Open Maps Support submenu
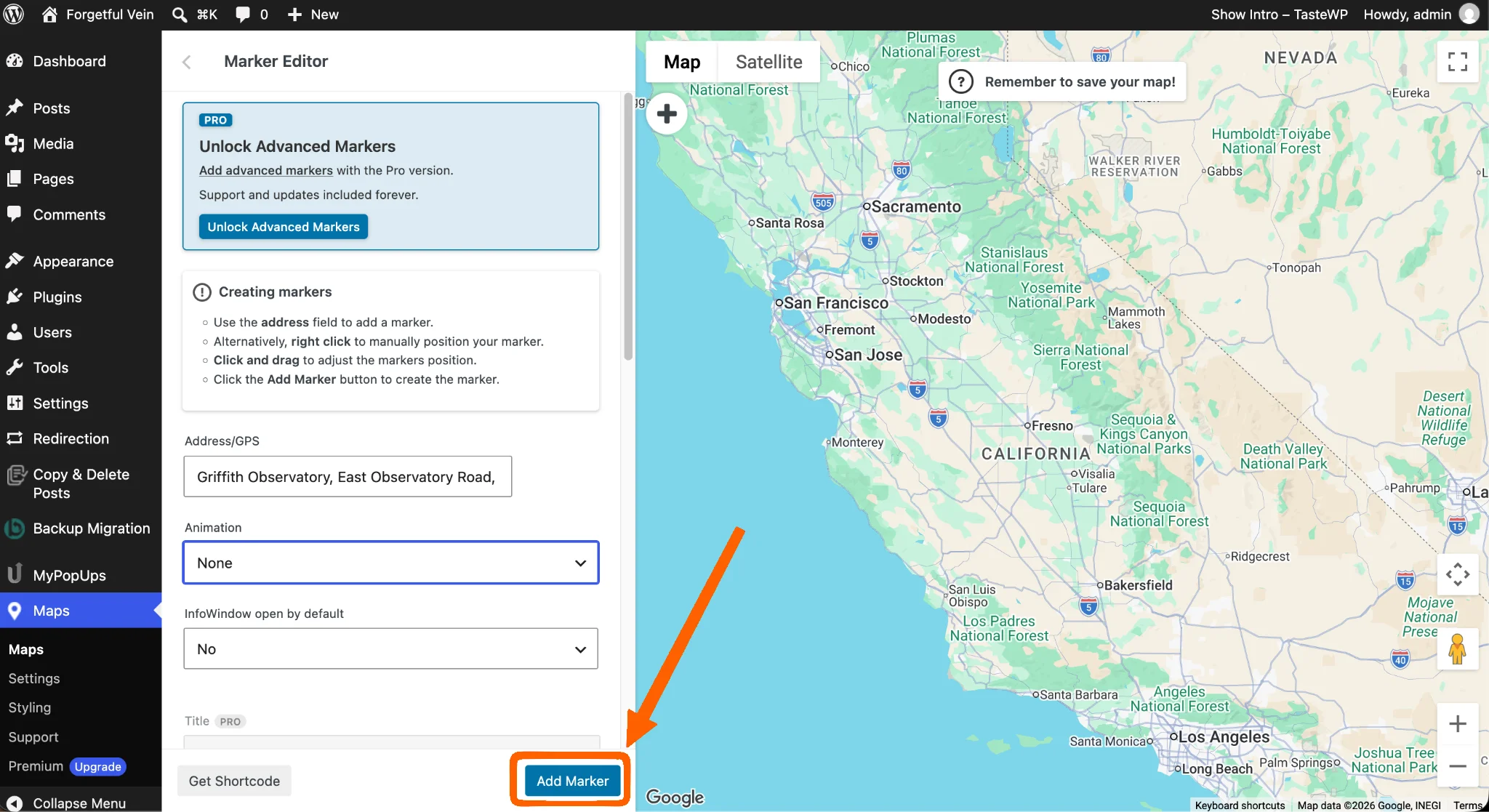Screen dimensions: 1489x812 [33, 737]
